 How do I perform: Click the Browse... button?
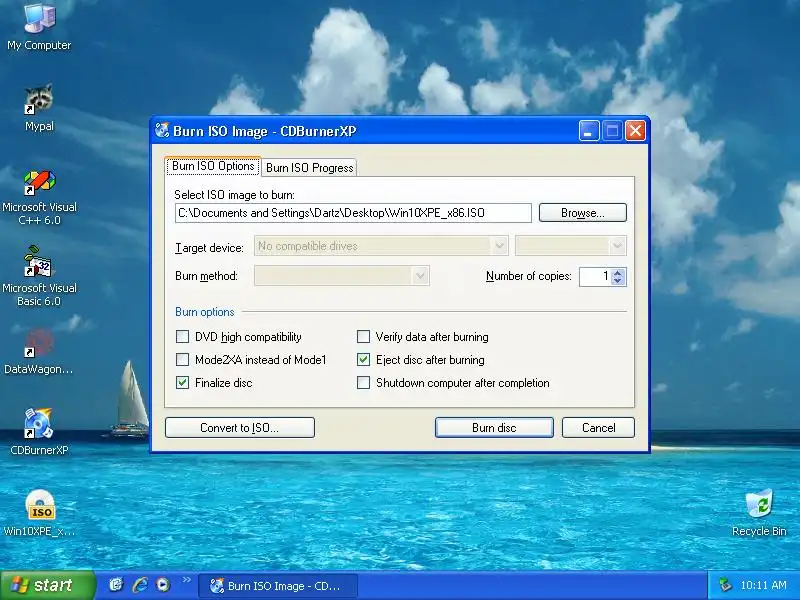583,213
